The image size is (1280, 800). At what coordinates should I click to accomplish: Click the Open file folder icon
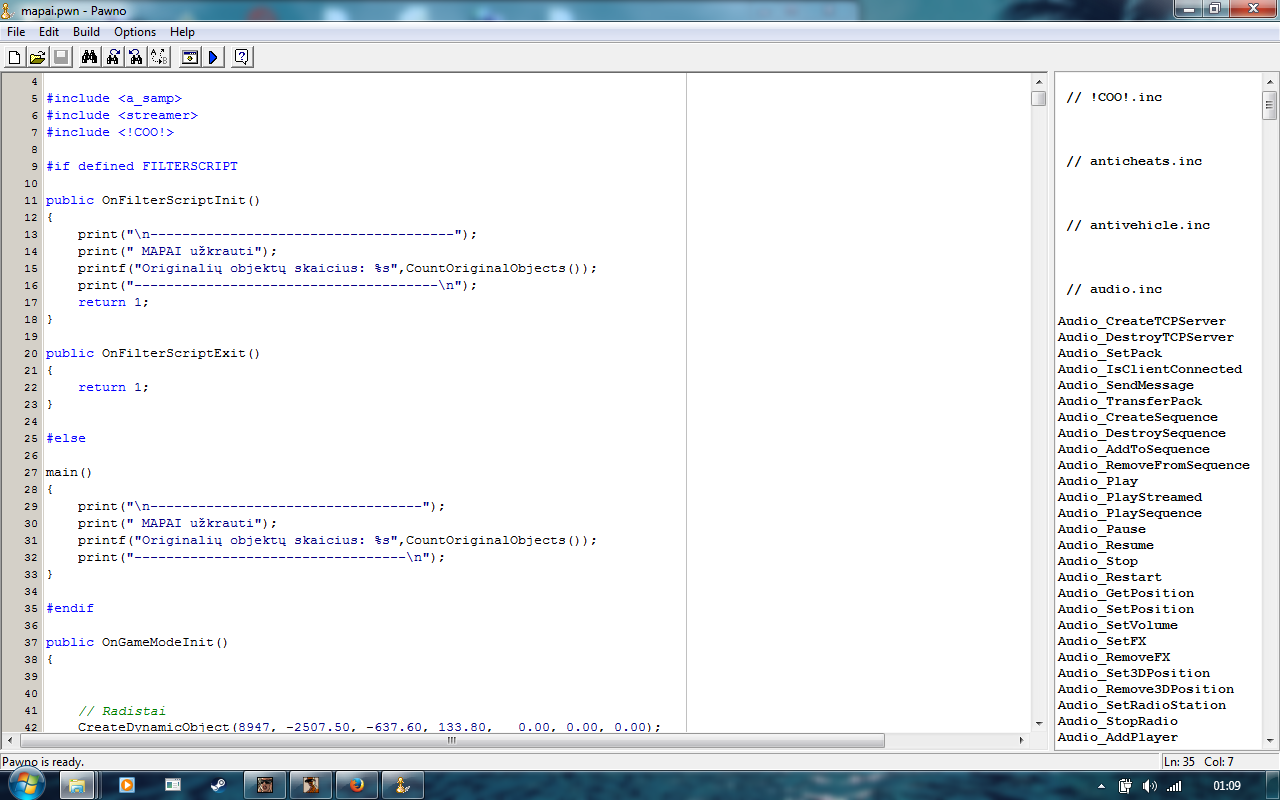37,57
